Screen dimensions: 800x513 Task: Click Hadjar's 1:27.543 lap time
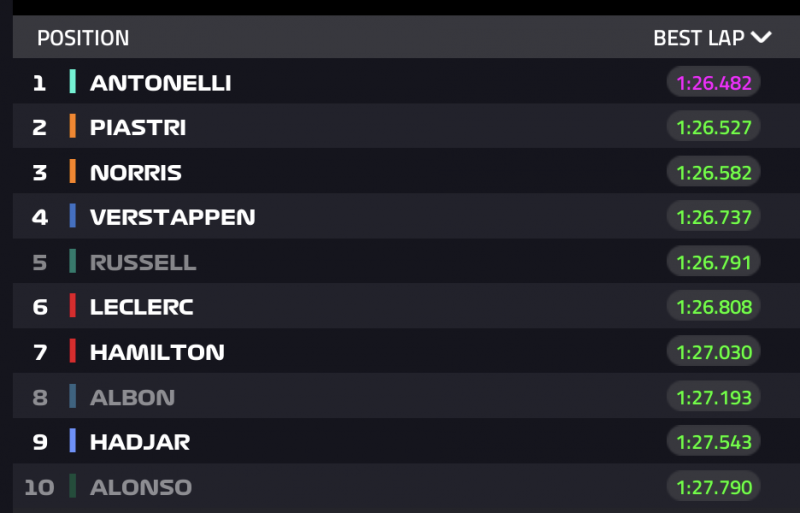pos(714,441)
